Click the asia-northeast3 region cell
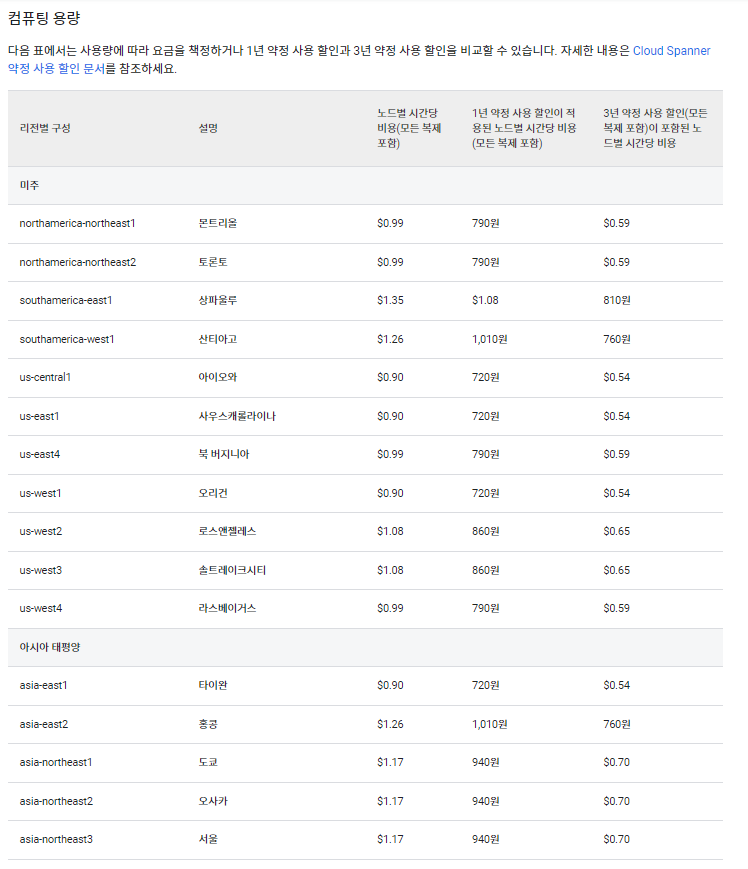Viewport: 748px width, 869px height. pyautogui.click(x=56, y=839)
